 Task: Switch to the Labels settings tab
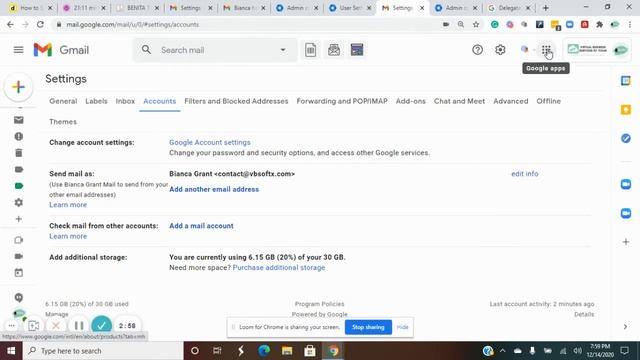[96, 101]
